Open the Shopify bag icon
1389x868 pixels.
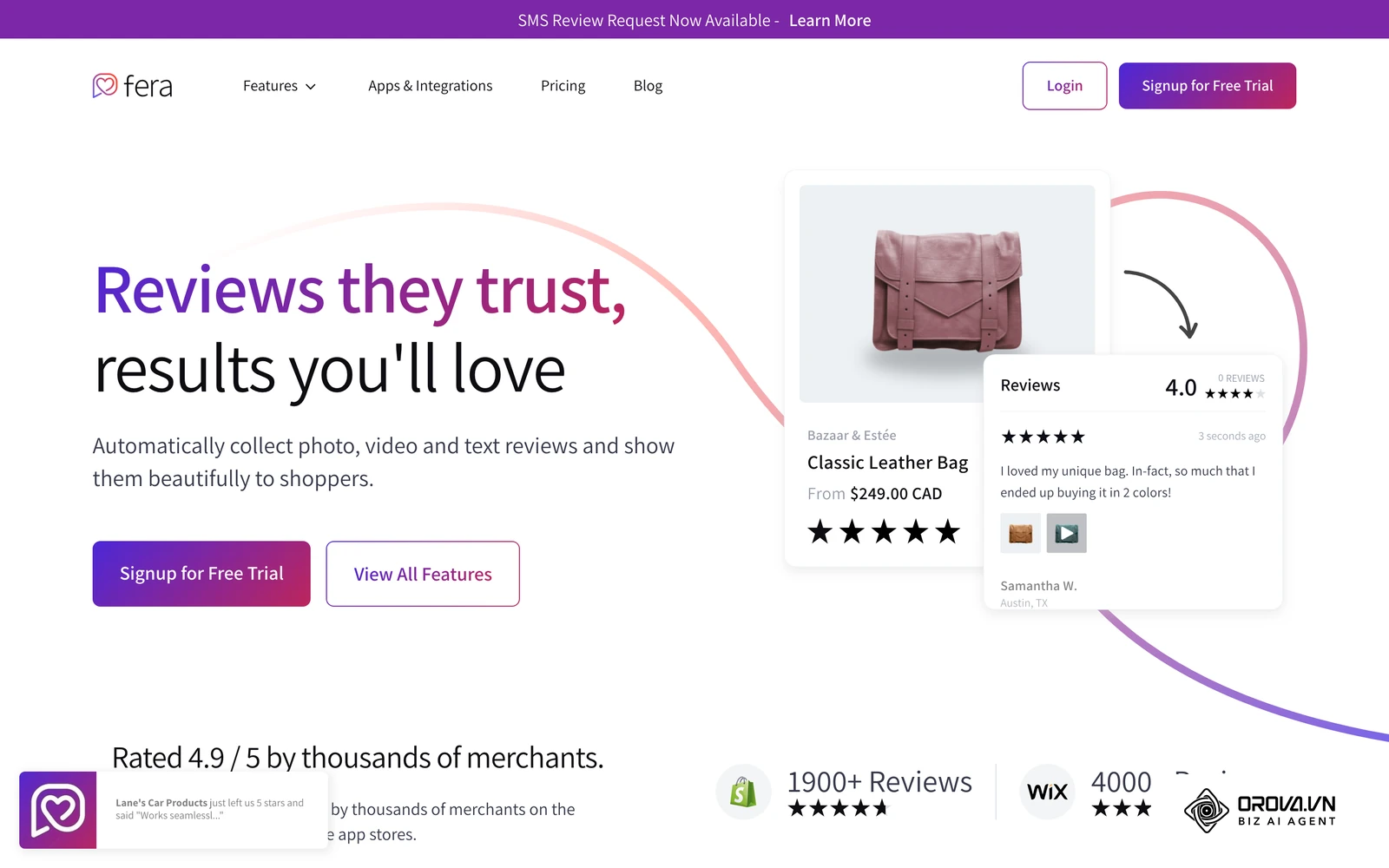pos(743,792)
